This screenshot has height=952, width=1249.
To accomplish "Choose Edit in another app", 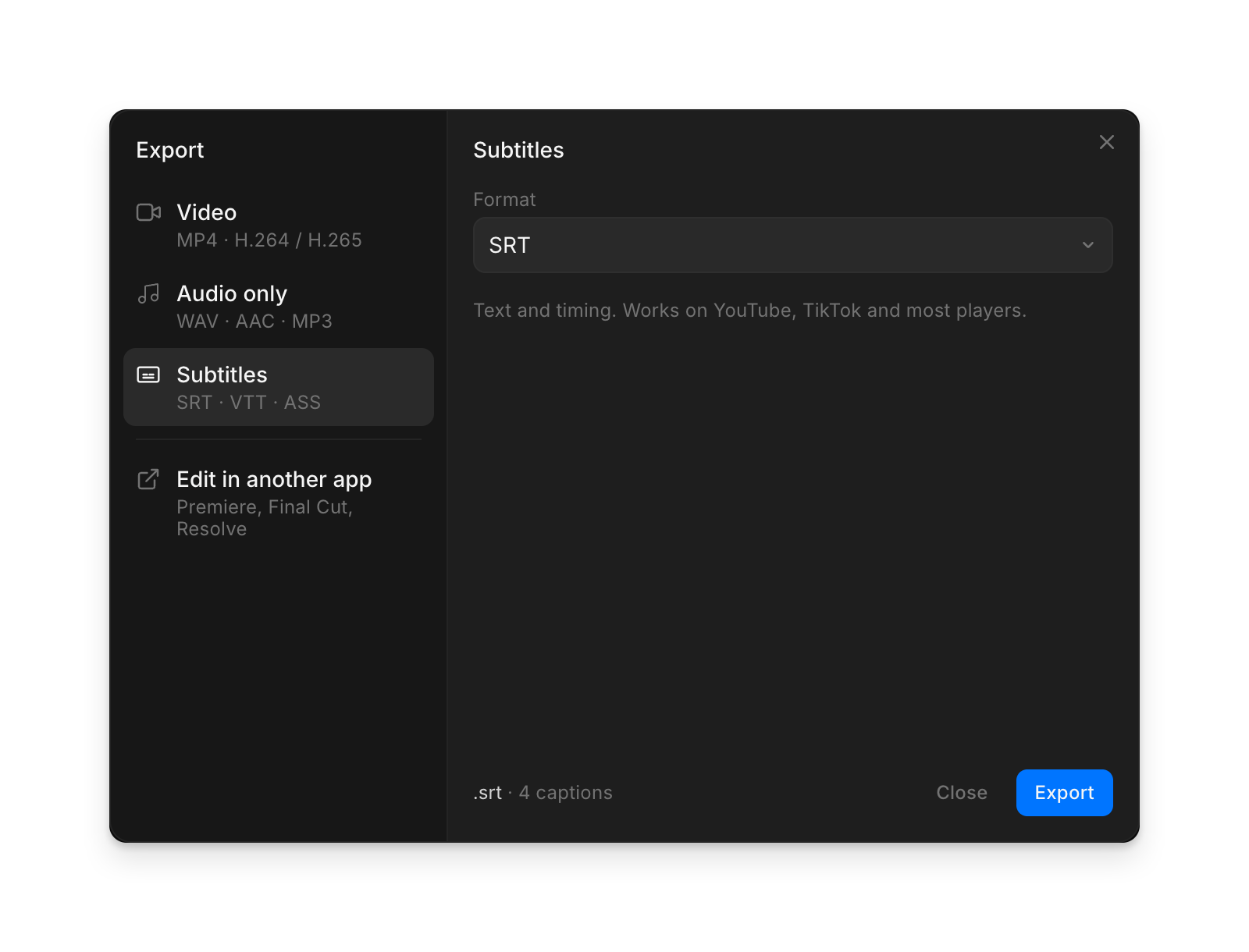I will tap(279, 503).
